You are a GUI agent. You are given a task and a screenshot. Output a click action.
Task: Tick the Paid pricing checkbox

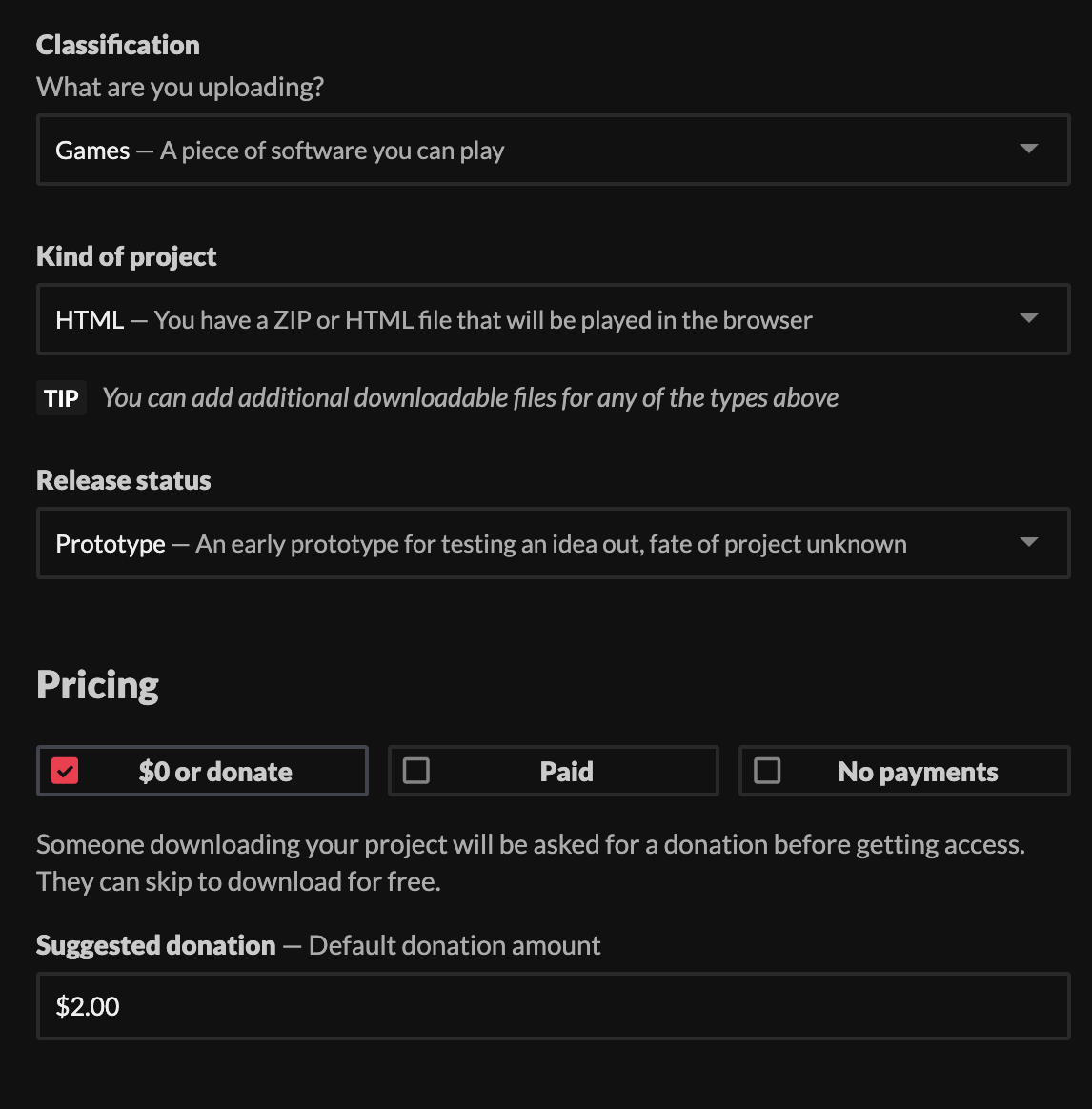pos(416,771)
